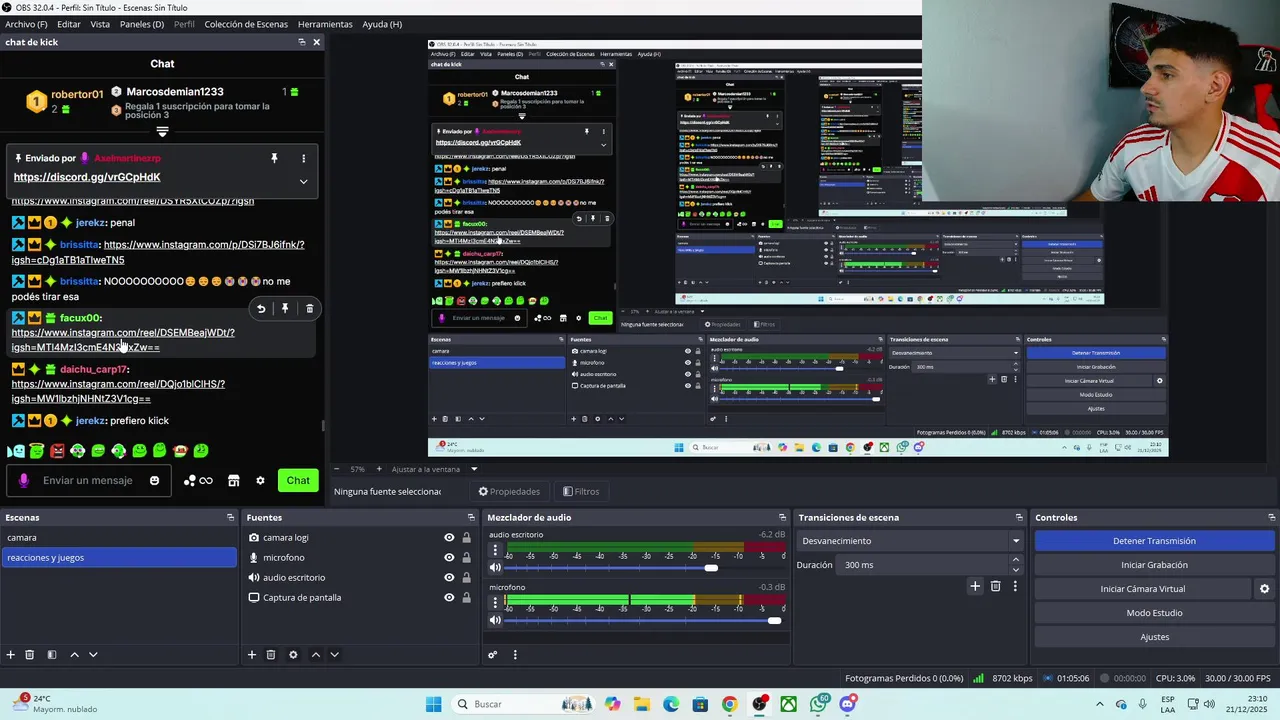
Task: Delete selected source with trash icon
Action: (271, 655)
